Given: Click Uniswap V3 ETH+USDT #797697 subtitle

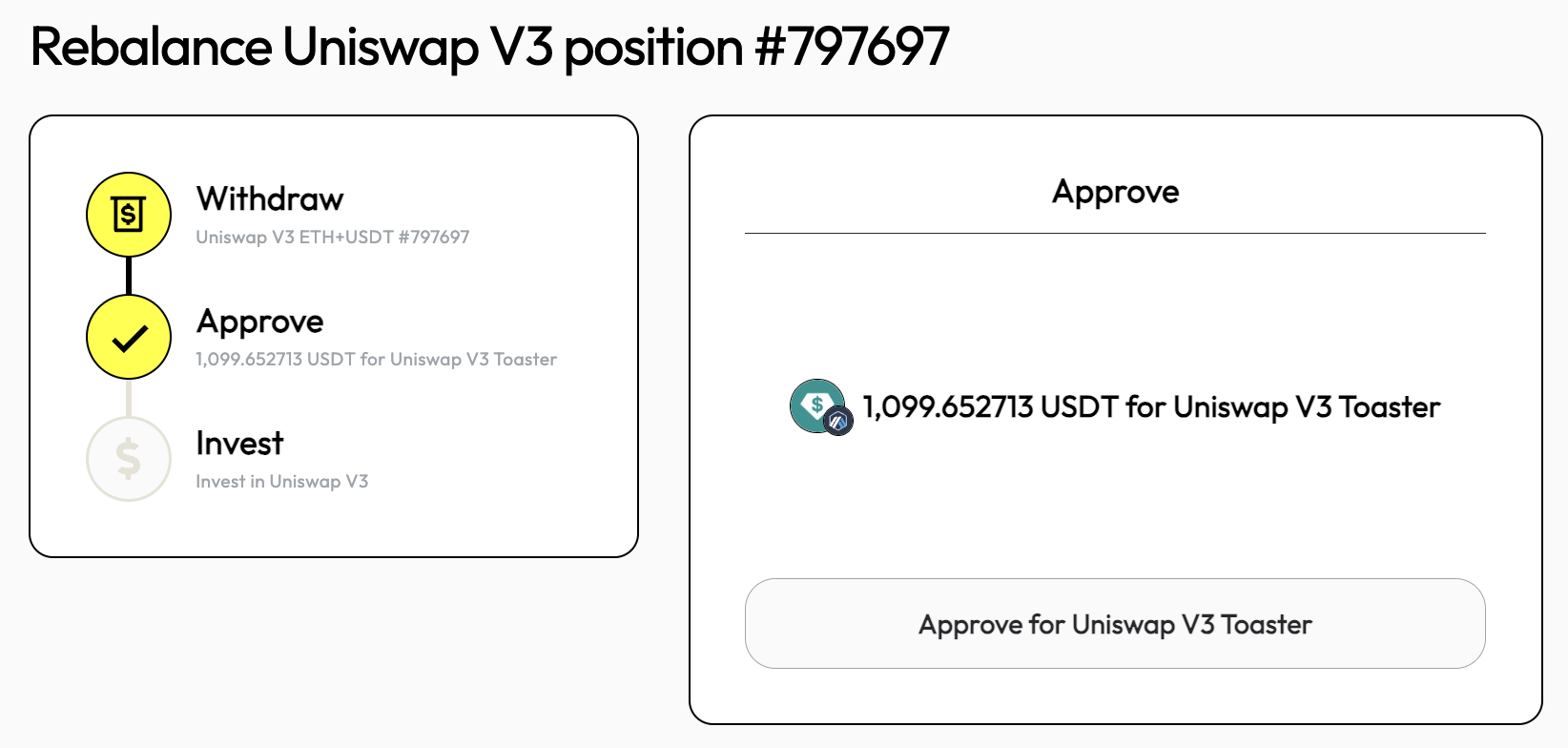Looking at the screenshot, I should [x=333, y=237].
